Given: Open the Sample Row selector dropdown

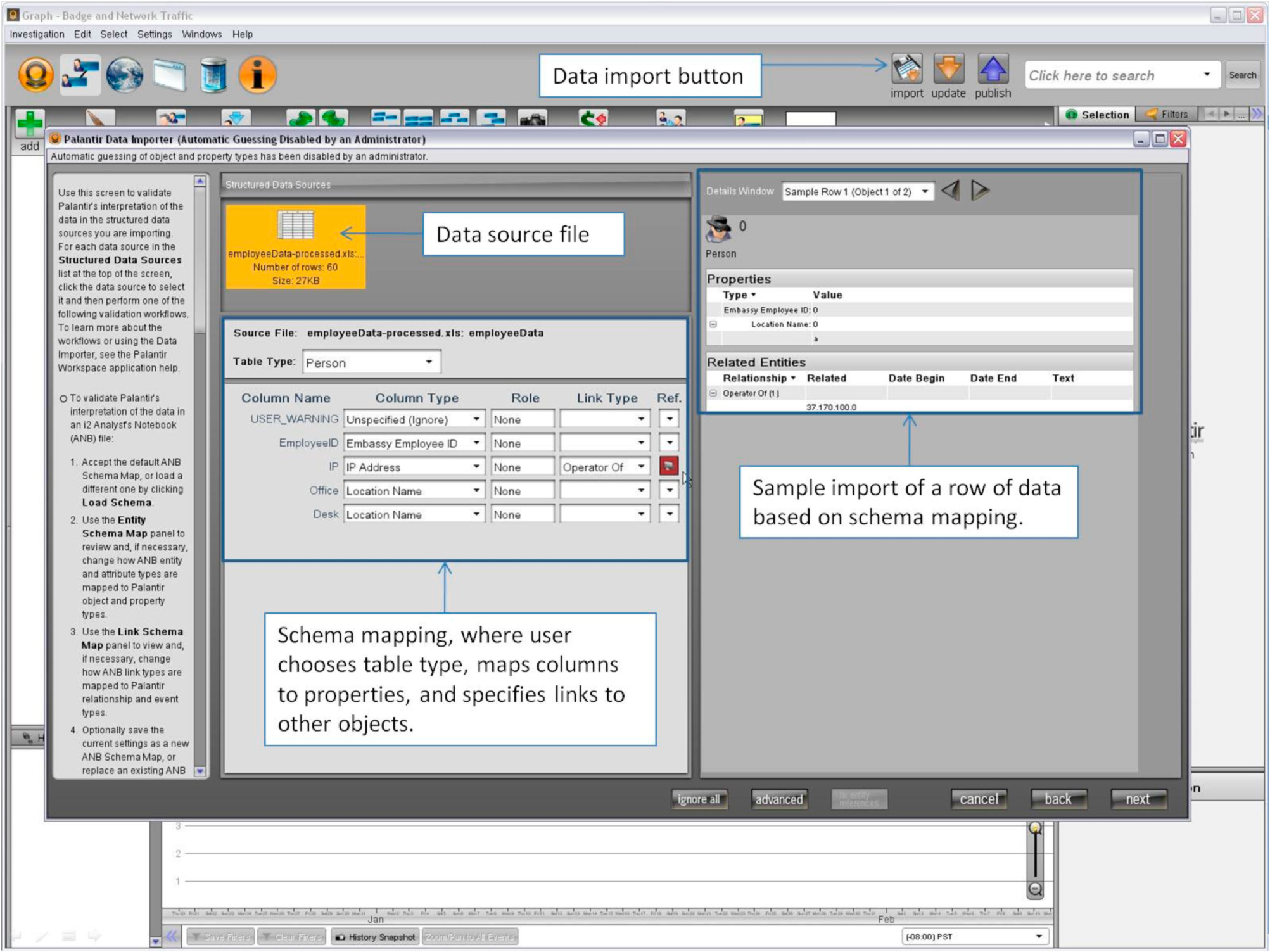Looking at the screenshot, I should (x=858, y=191).
